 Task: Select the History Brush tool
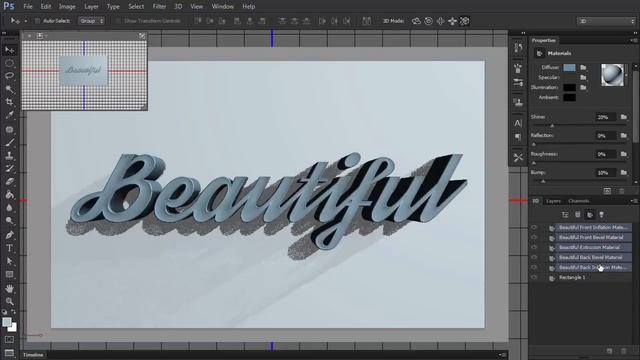click(x=9, y=169)
